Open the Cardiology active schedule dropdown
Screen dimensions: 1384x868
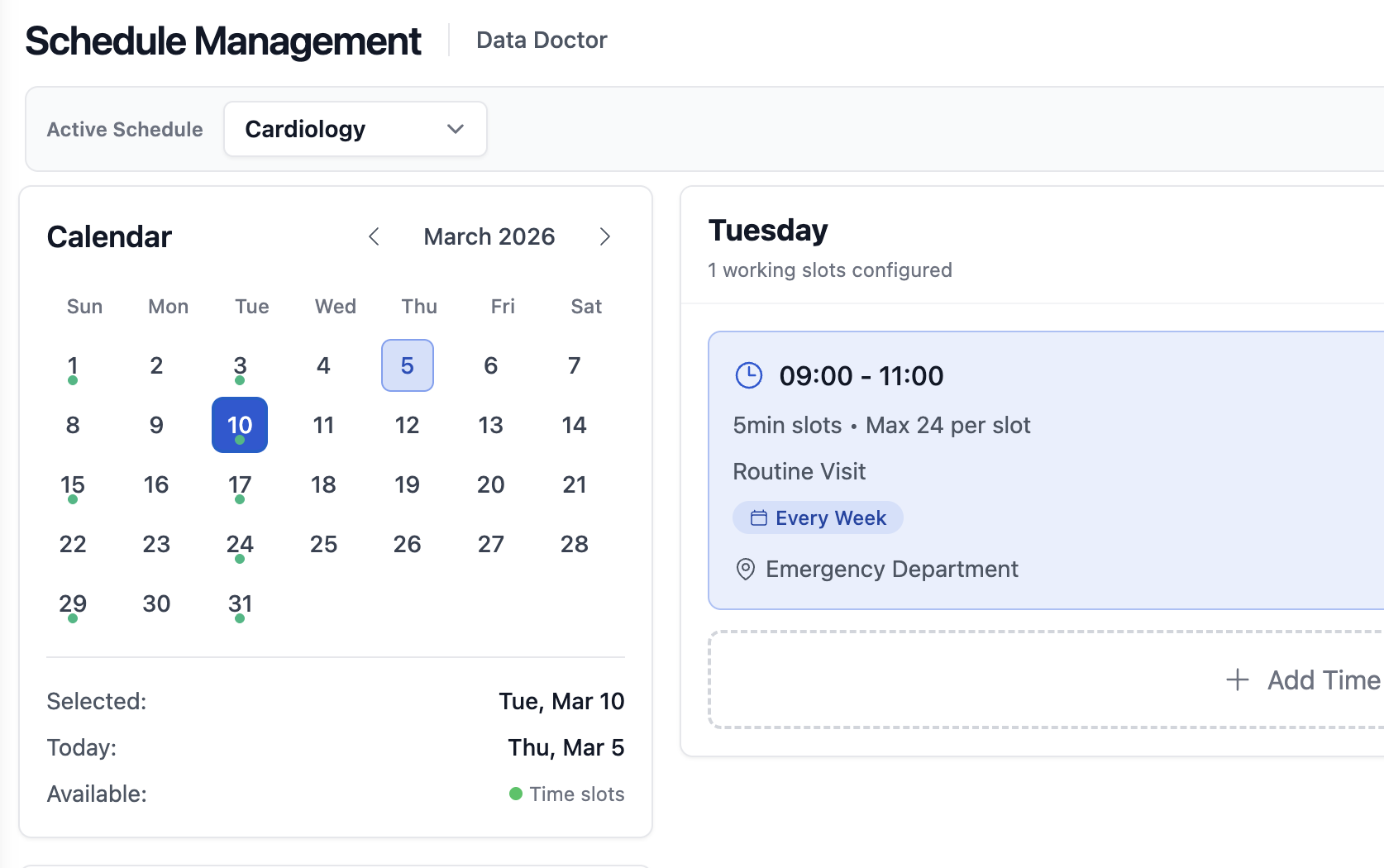[355, 129]
